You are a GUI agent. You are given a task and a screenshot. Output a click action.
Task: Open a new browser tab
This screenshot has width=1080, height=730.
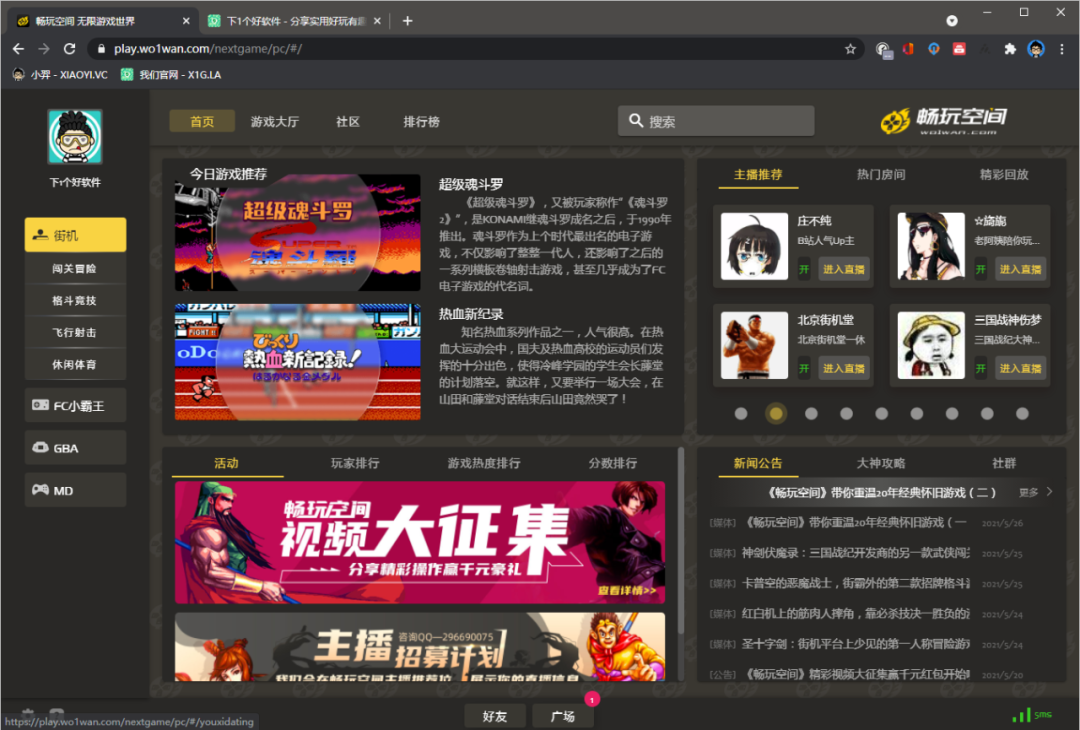click(x=408, y=21)
